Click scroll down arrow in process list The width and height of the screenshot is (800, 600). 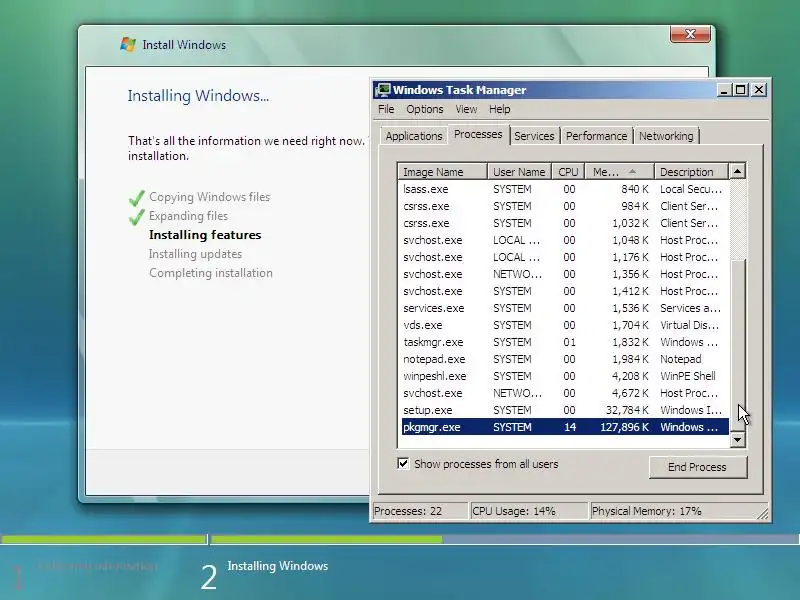[x=737, y=439]
